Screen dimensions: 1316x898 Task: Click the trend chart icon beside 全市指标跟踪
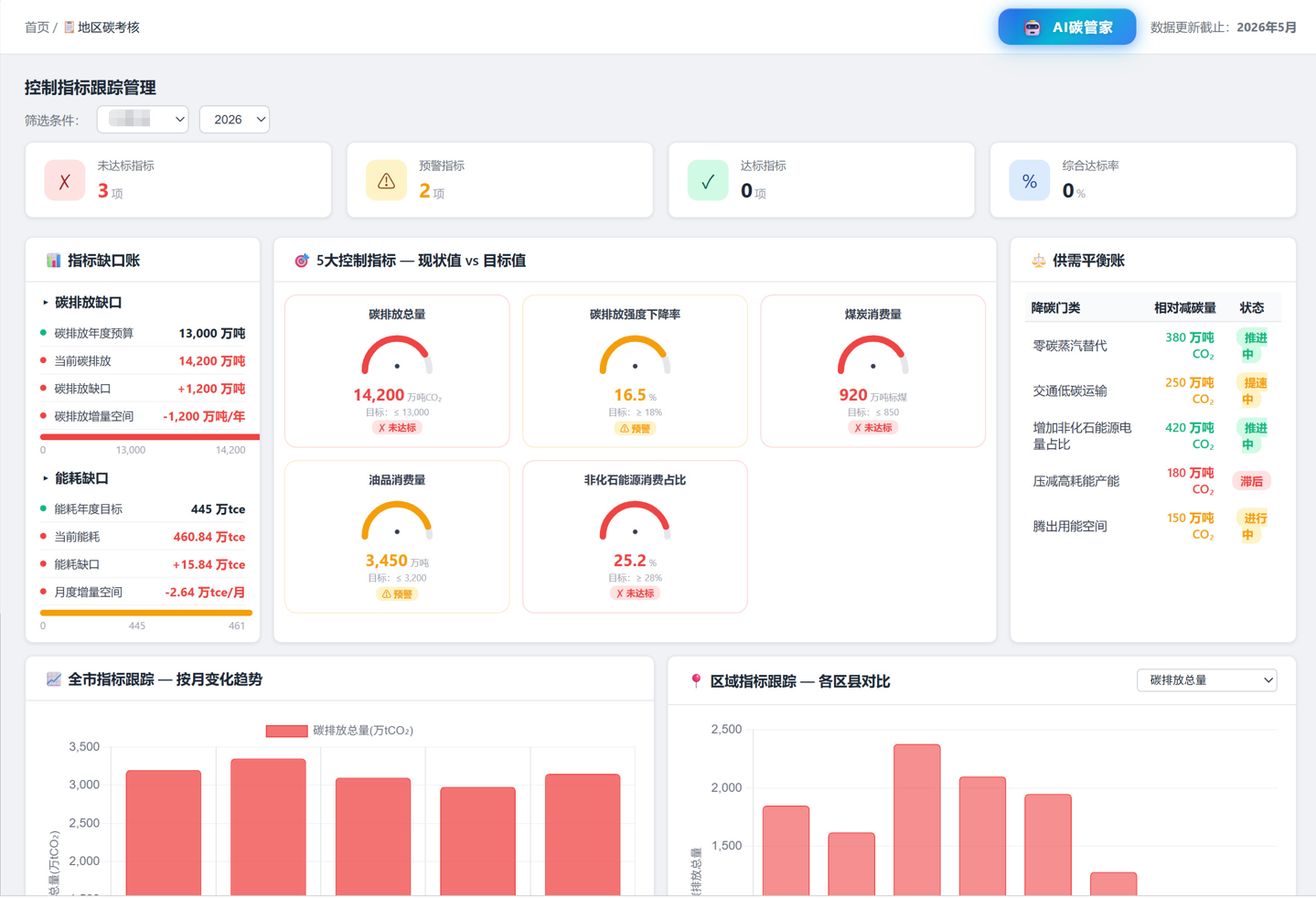pos(54,679)
